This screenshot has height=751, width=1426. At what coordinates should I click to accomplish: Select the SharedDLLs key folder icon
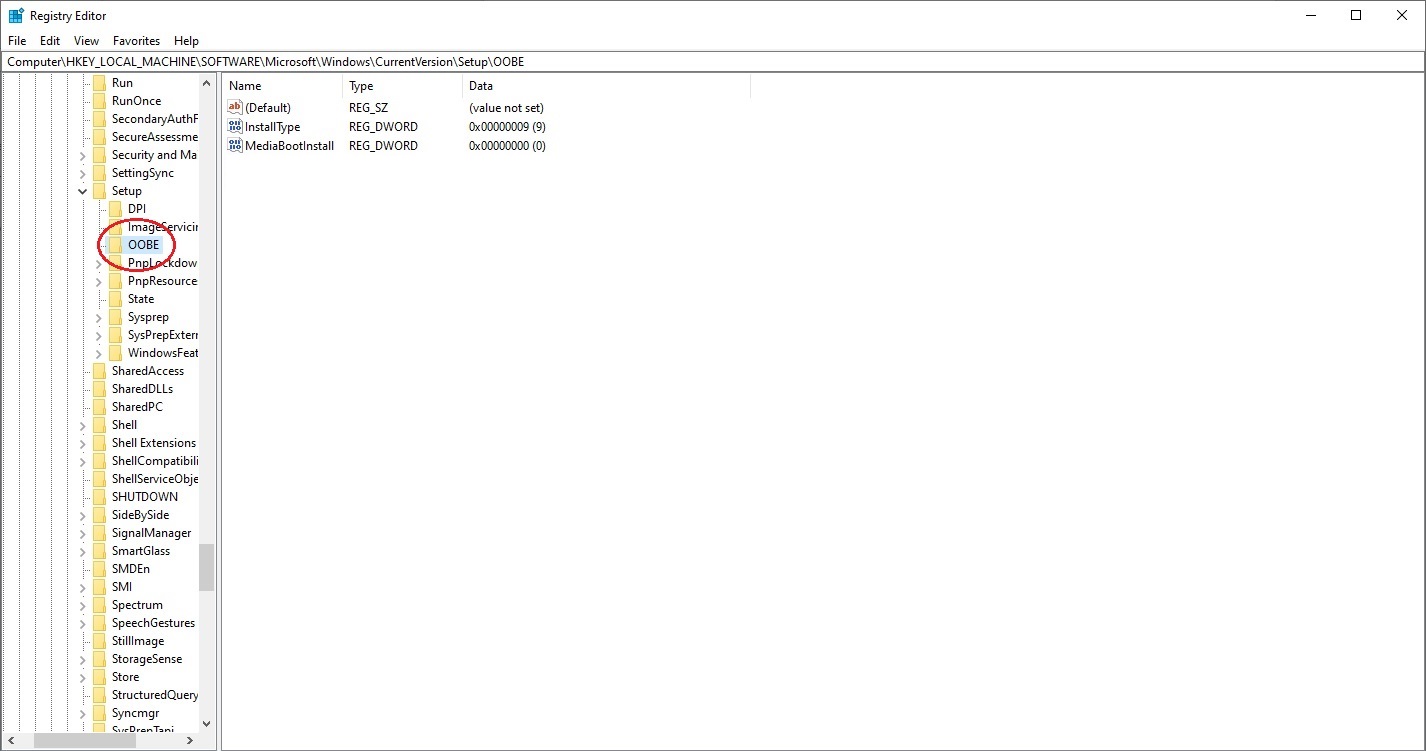click(x=99, y=389)
